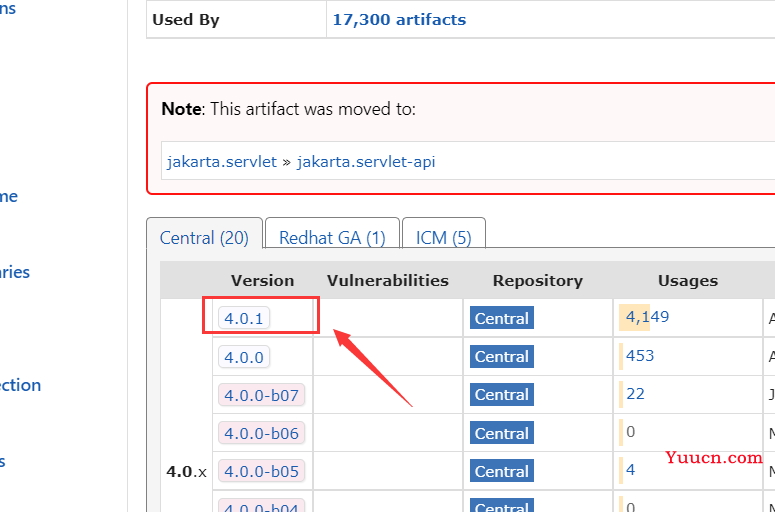The height and width of the screenshot is (512, 775).
Task: Click the Central badge in the 4.0.0-b06 row
Action: pos(502,433)
